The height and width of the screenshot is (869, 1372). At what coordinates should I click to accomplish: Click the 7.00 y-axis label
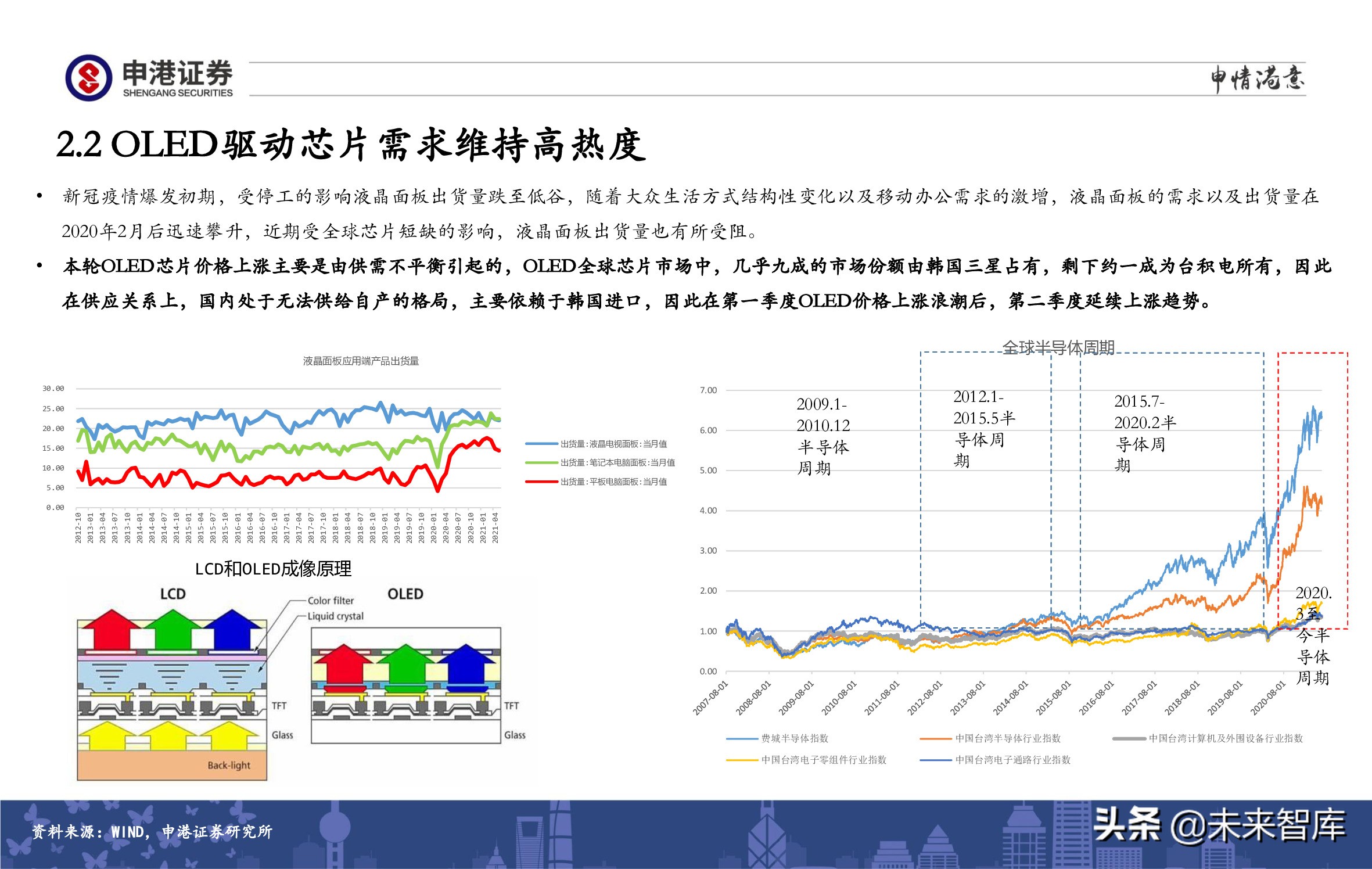point(708,390)
